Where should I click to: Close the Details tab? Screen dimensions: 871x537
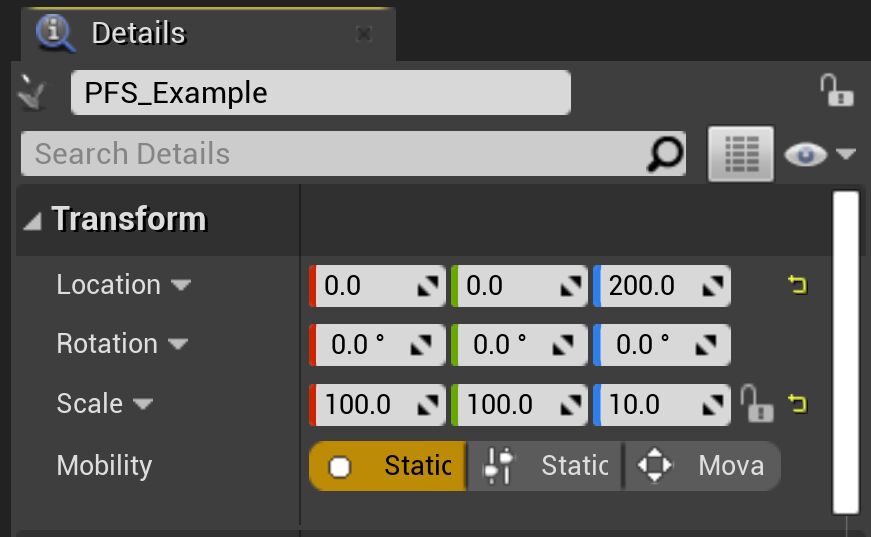click(364, 34)
